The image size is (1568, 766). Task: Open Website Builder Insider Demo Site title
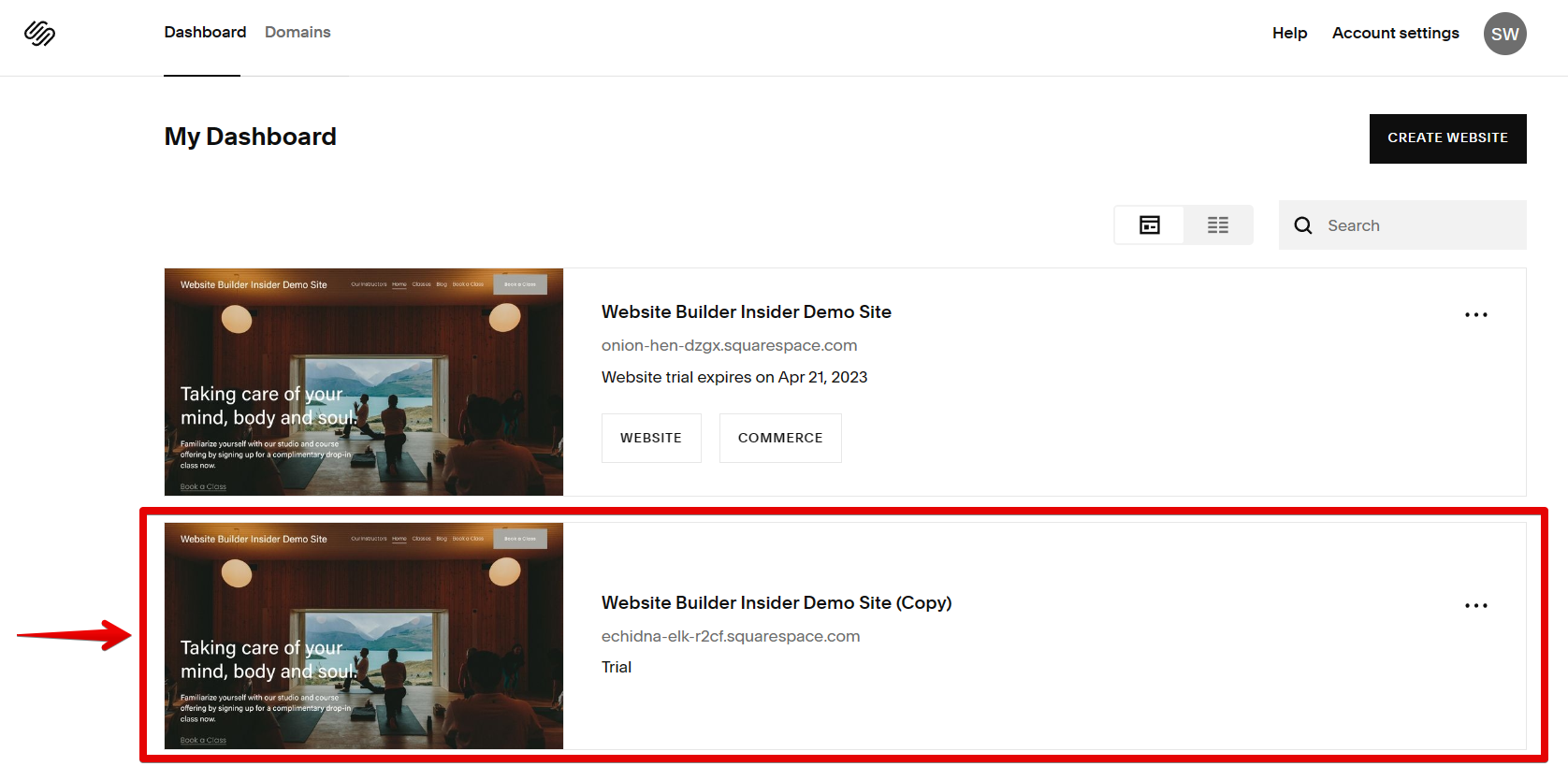click(746, 311)
